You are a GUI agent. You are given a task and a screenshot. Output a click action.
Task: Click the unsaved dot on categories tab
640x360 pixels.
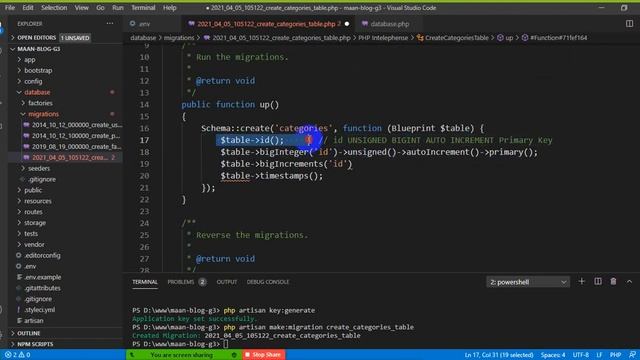coord(347,24)
